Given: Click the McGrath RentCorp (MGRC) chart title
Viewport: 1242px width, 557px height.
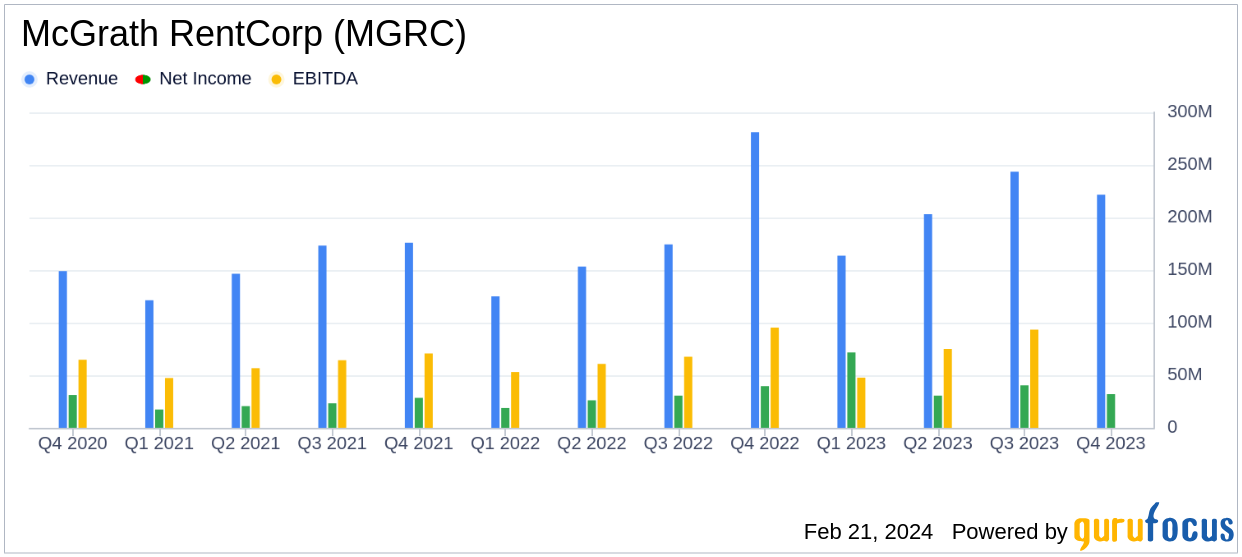Looking at the screenshot, I should (244, 35).
